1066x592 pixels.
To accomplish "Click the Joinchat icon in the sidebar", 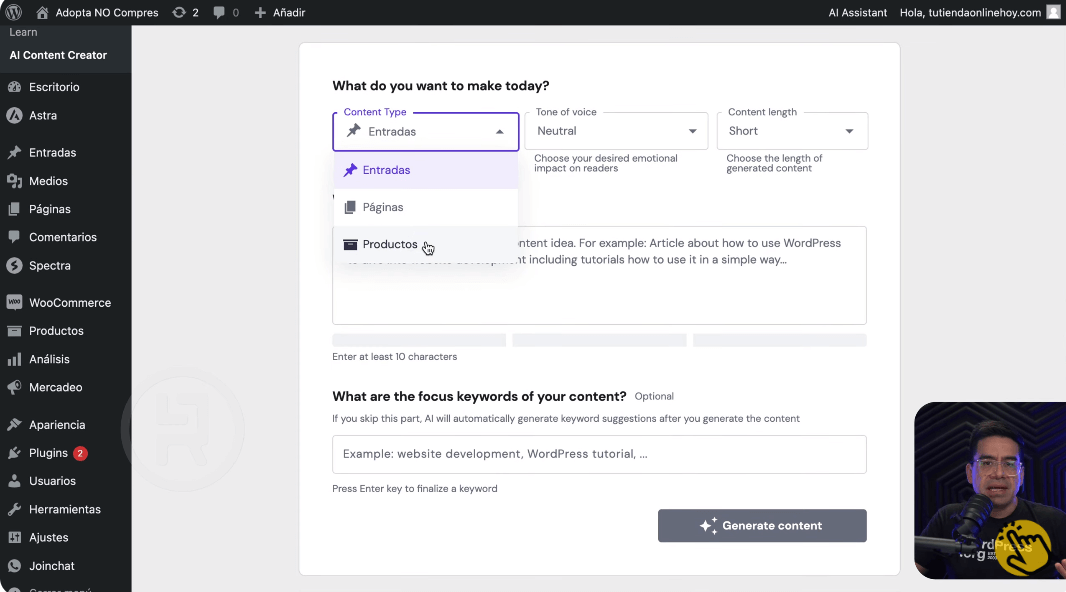I will click(x=14, y=565).
